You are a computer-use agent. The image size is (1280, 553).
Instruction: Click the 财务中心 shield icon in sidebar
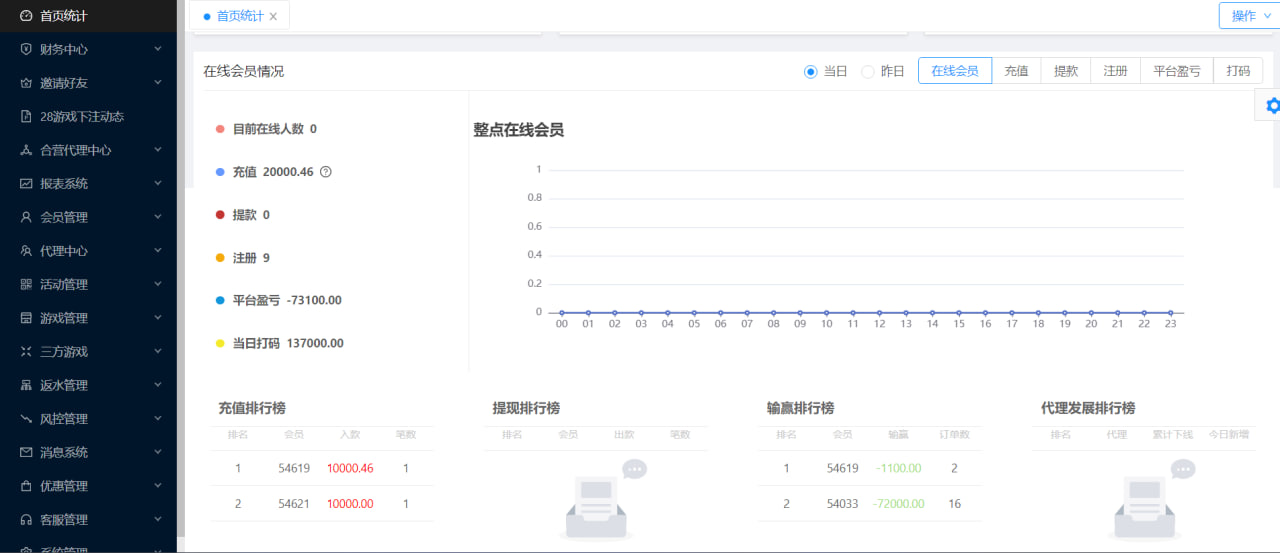coord(26,49)
